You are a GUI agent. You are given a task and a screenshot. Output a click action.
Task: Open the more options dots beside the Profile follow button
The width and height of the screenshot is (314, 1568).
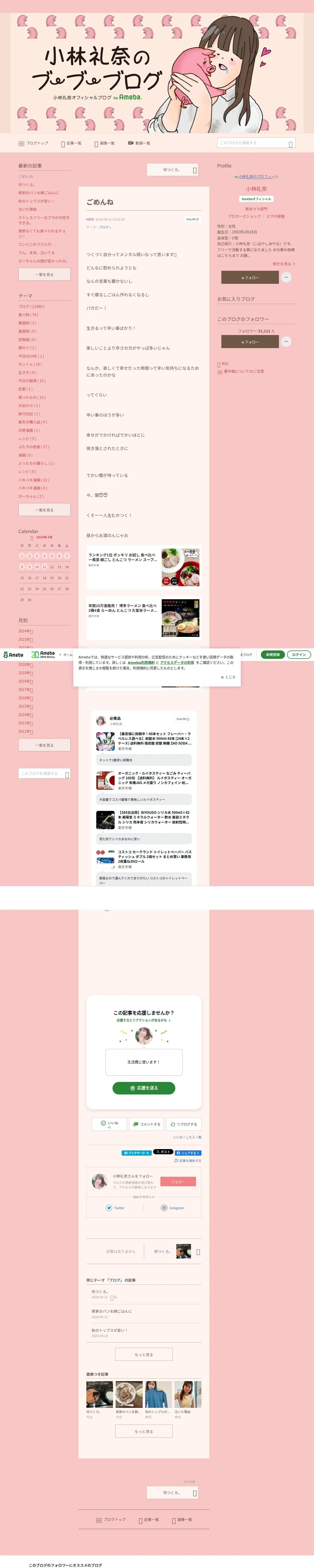click(286, 278)
